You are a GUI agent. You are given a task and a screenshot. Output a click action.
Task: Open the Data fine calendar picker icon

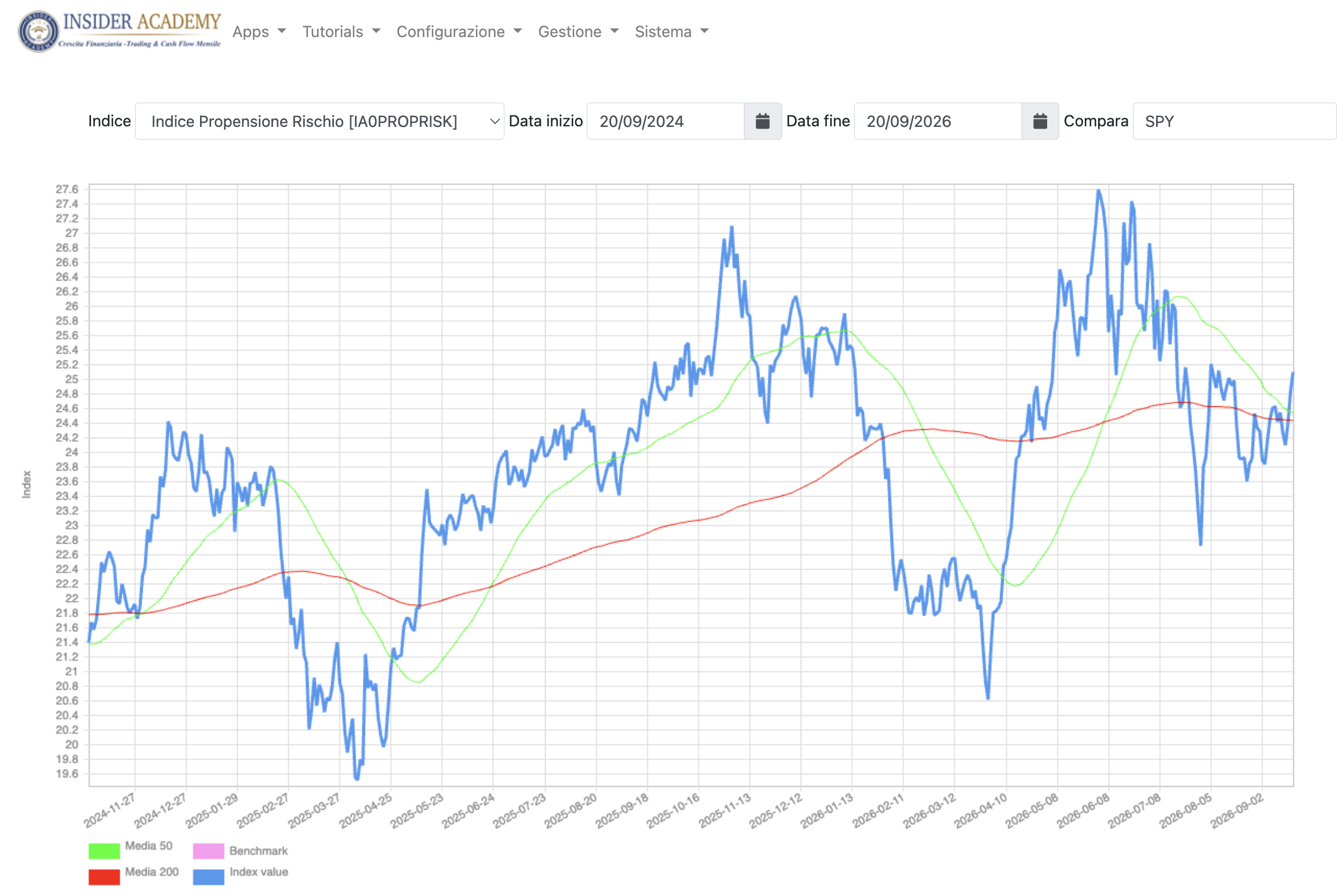[x=1040, y=121]
